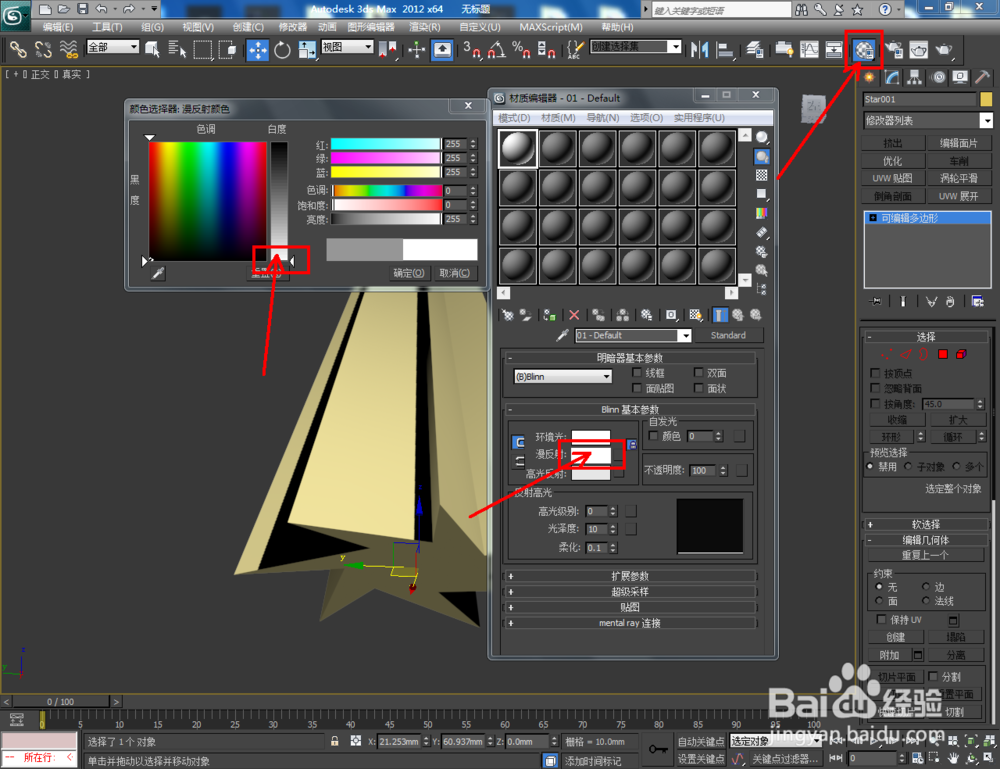Click the Standard material type button
Image resolution: width=1000 pixels, height=769 pixels.
(x=728, y=335)
